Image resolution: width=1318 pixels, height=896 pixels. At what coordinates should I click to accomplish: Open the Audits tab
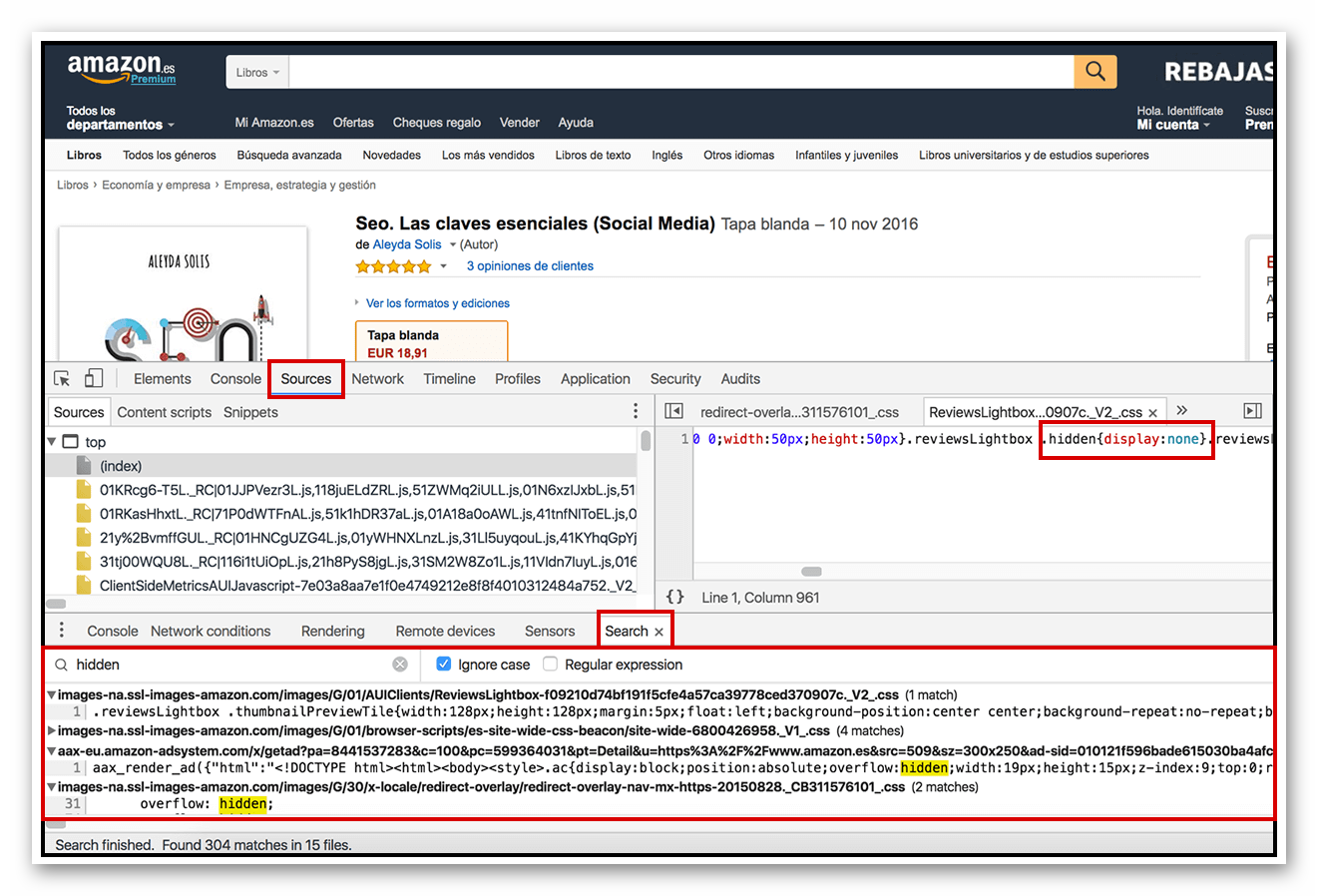pyautogui.click(x=740, y=379)
